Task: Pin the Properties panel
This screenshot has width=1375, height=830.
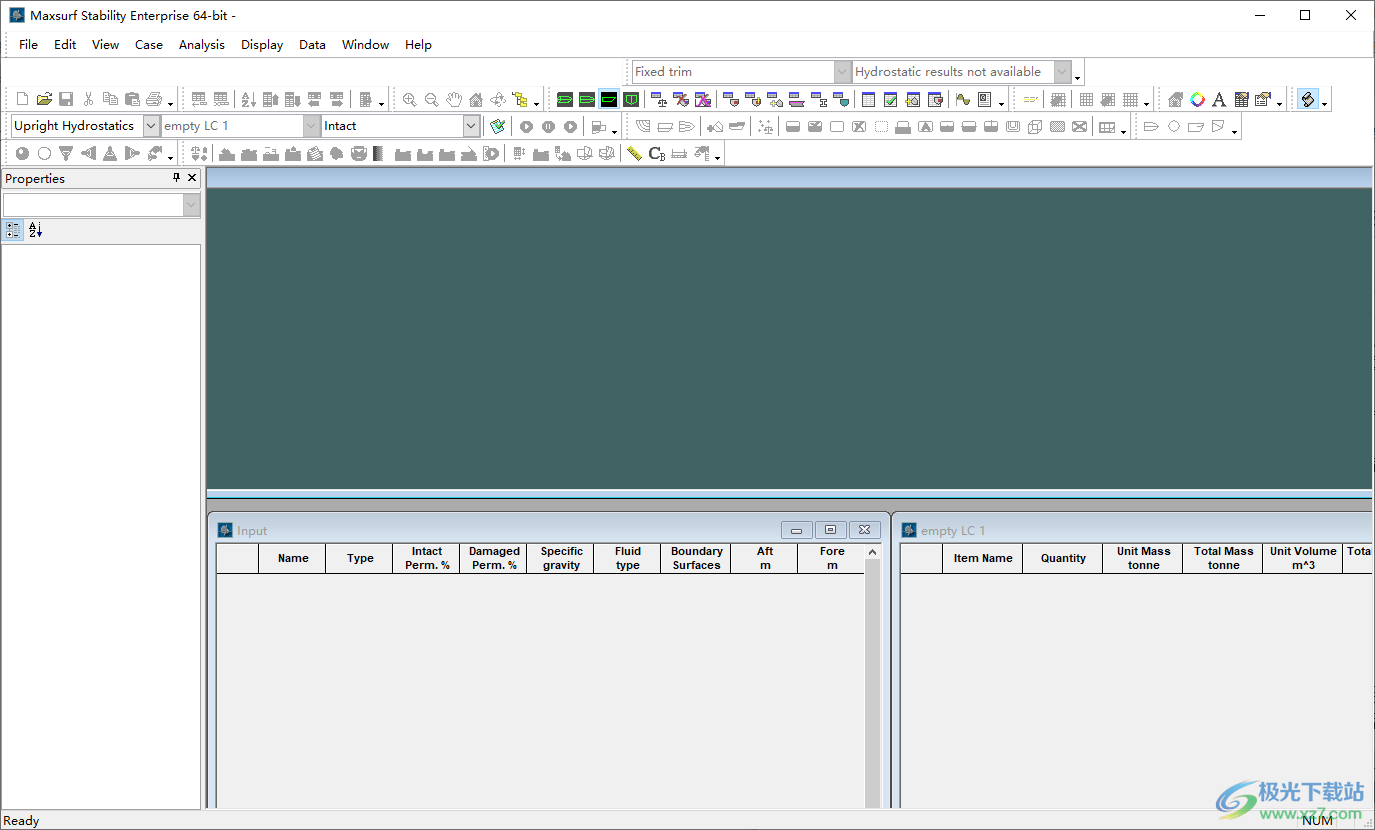Action: [x=177, y=178]
